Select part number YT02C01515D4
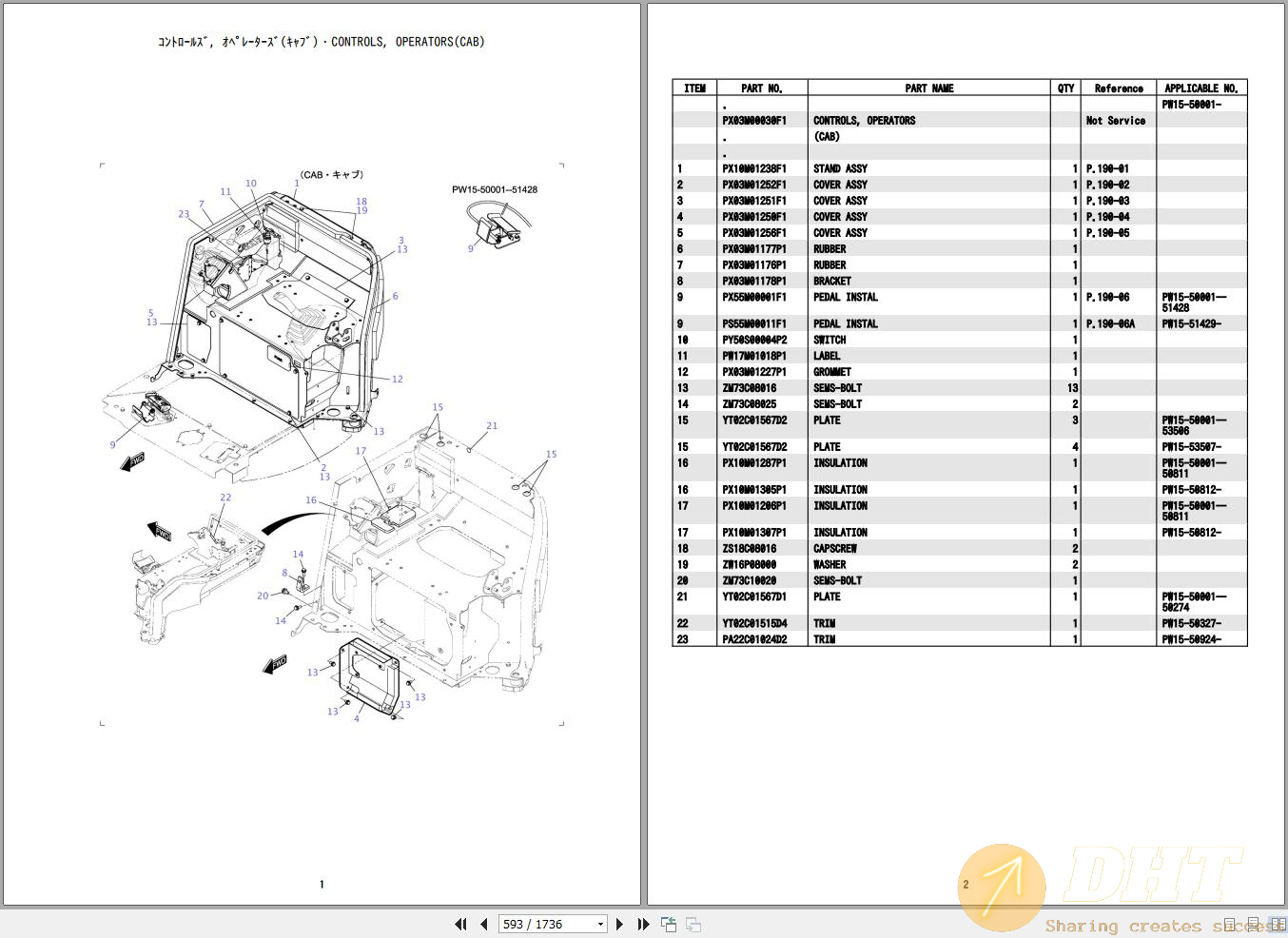1288x938 pixels. tap(754, 624)
